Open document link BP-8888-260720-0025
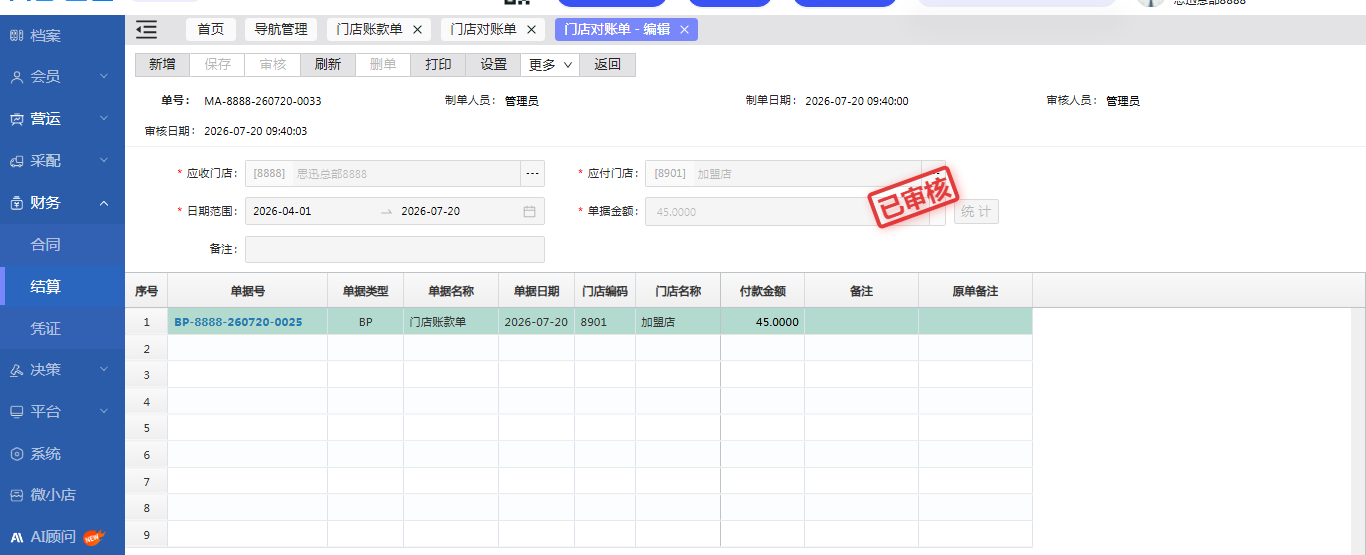Viewport: 1366px width, 555px height. pos(238,322)
